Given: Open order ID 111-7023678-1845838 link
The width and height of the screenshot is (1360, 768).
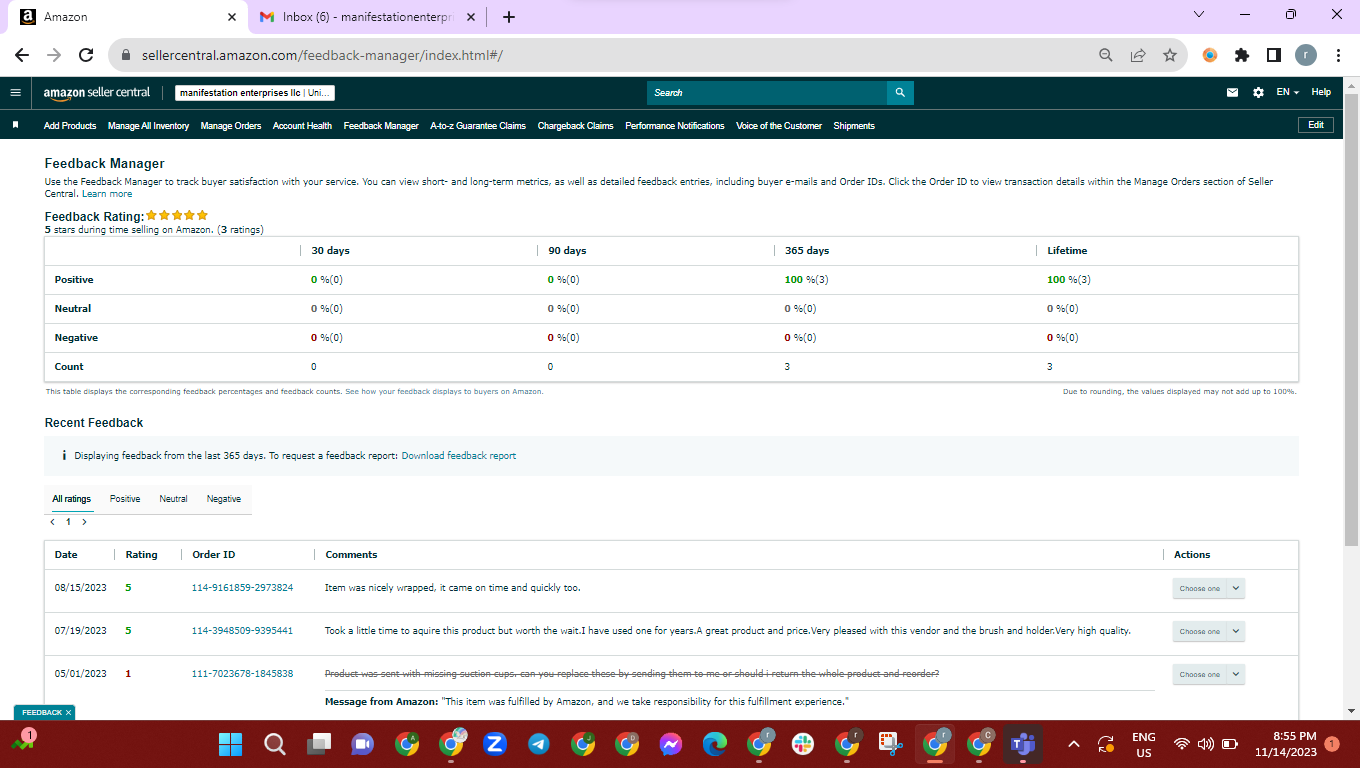Looking at the screenshot, I should [x=243, y=674].
